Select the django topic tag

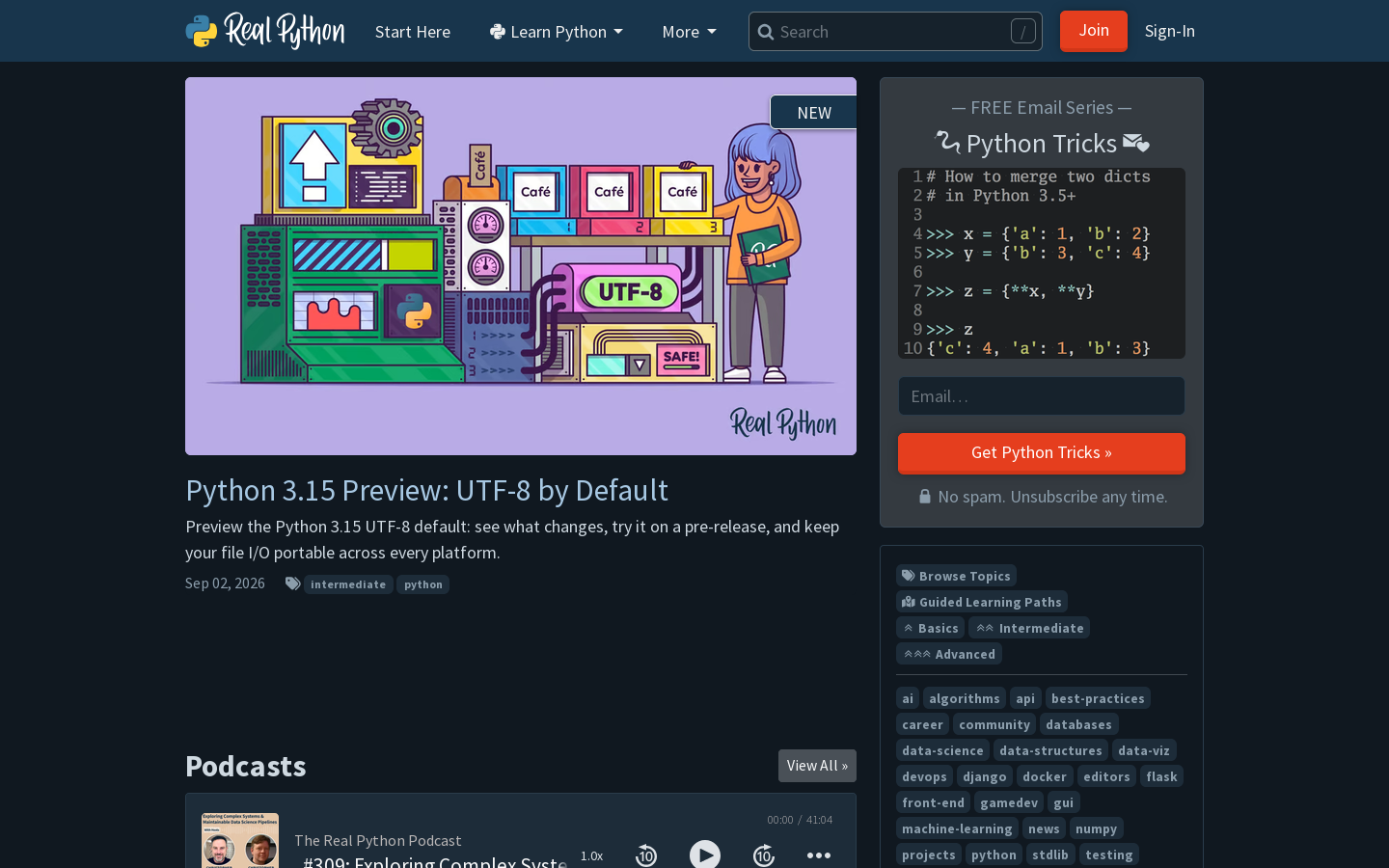[985, 776]
